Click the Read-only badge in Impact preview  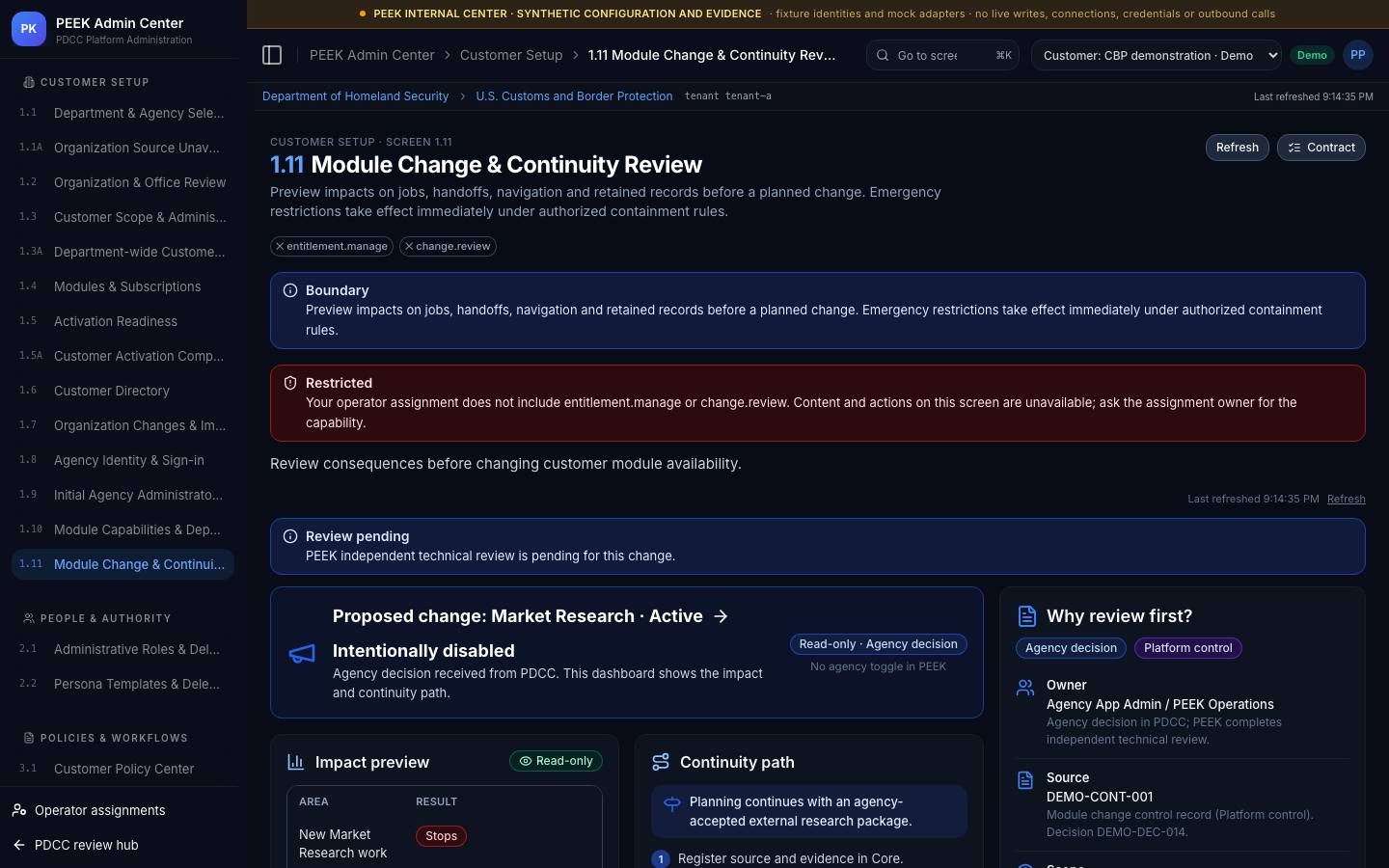(556, 761)
